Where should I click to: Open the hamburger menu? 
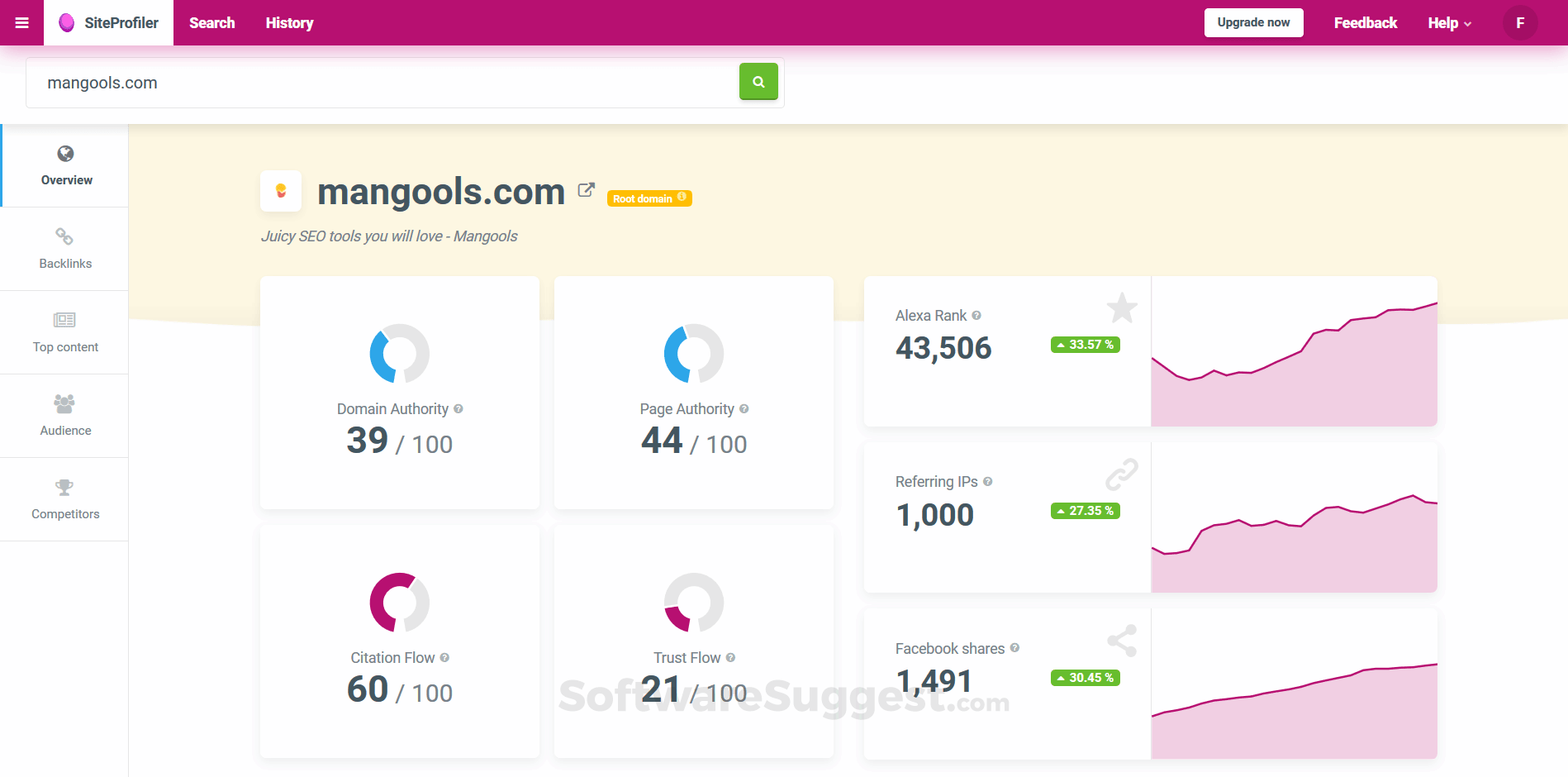coord(21,22)
